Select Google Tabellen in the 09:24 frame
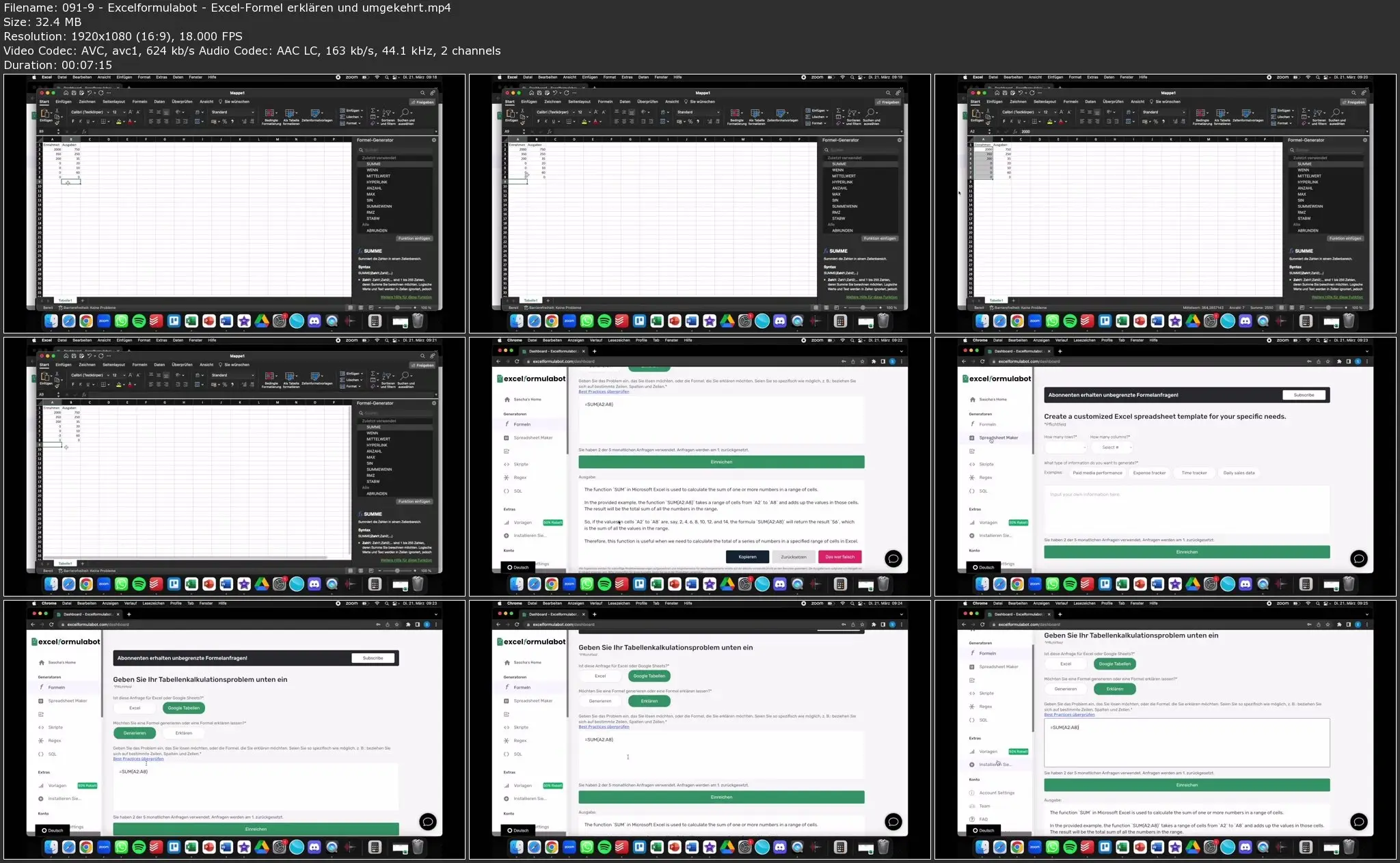This screenshot has height=863, width=1400. (x=649, y=676)
